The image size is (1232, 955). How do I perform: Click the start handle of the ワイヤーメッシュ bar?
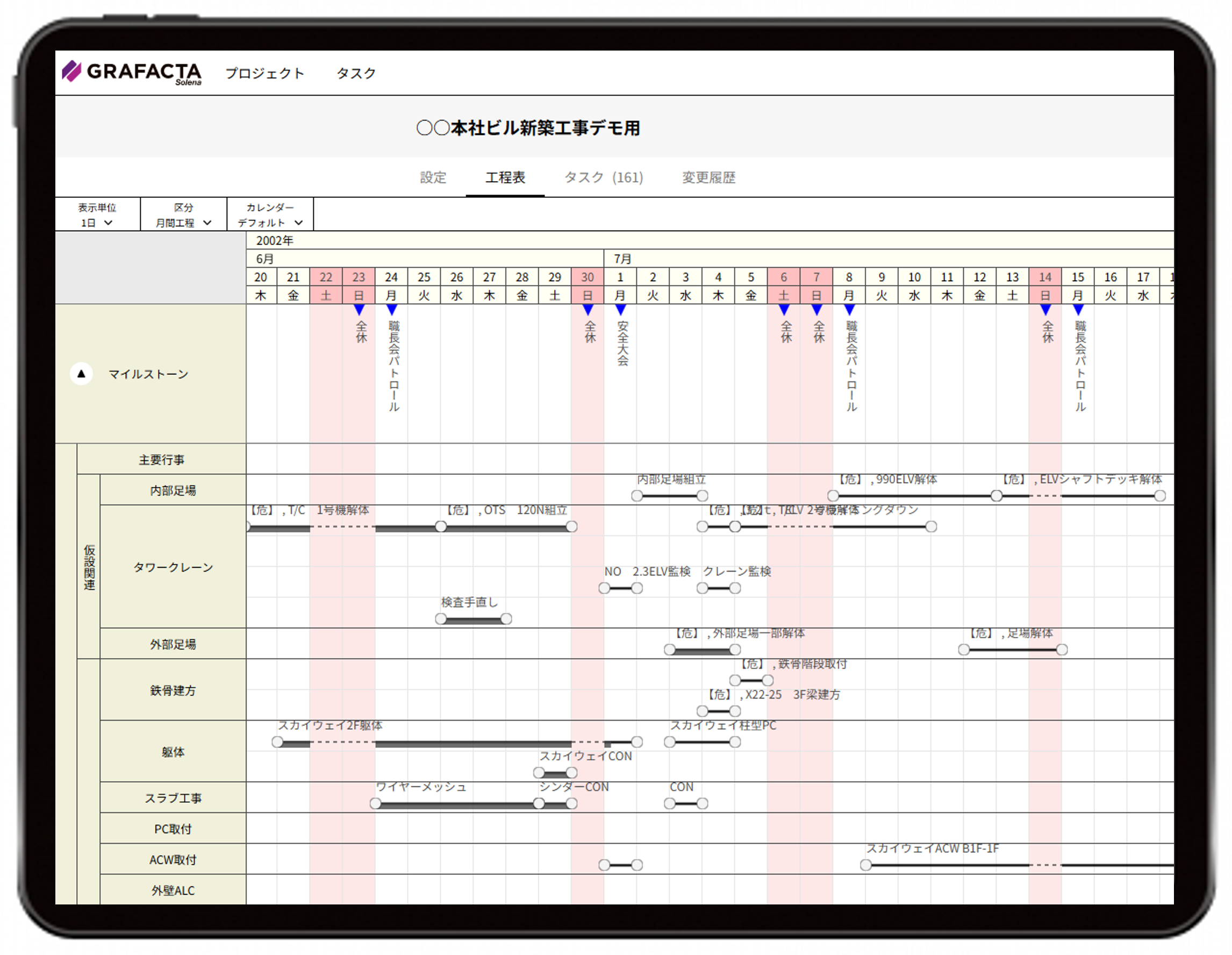[x=376, y=804]
